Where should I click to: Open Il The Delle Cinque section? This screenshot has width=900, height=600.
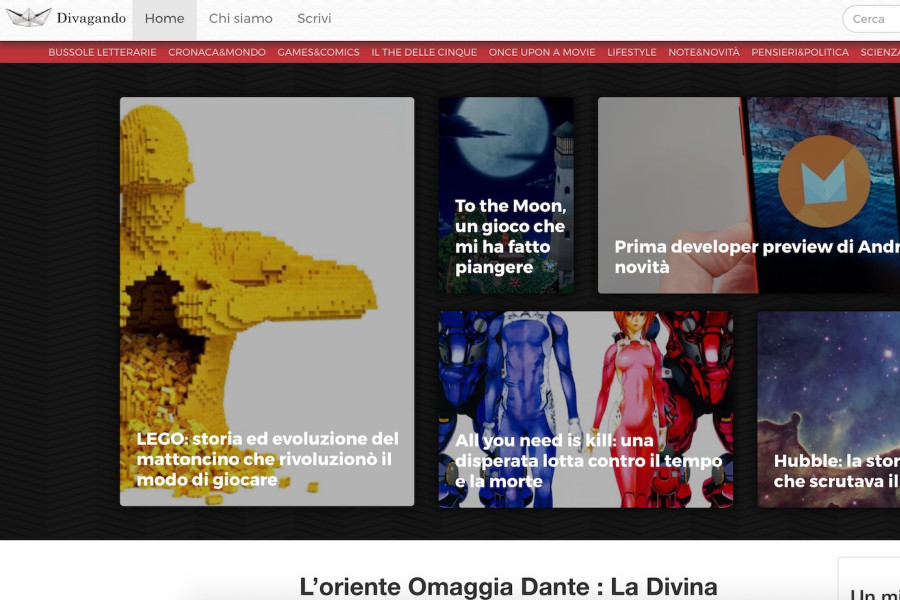click(x=424, y=52)
